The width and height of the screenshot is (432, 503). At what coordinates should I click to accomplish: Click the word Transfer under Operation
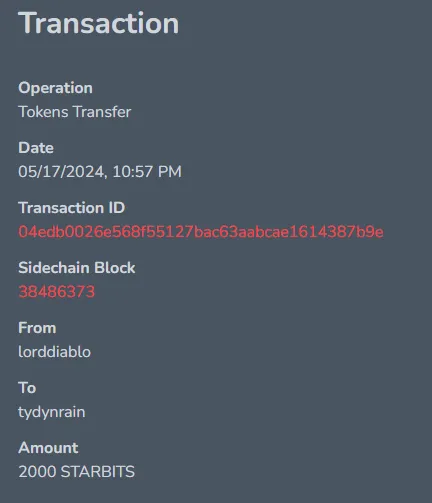(x=102, y=112)
